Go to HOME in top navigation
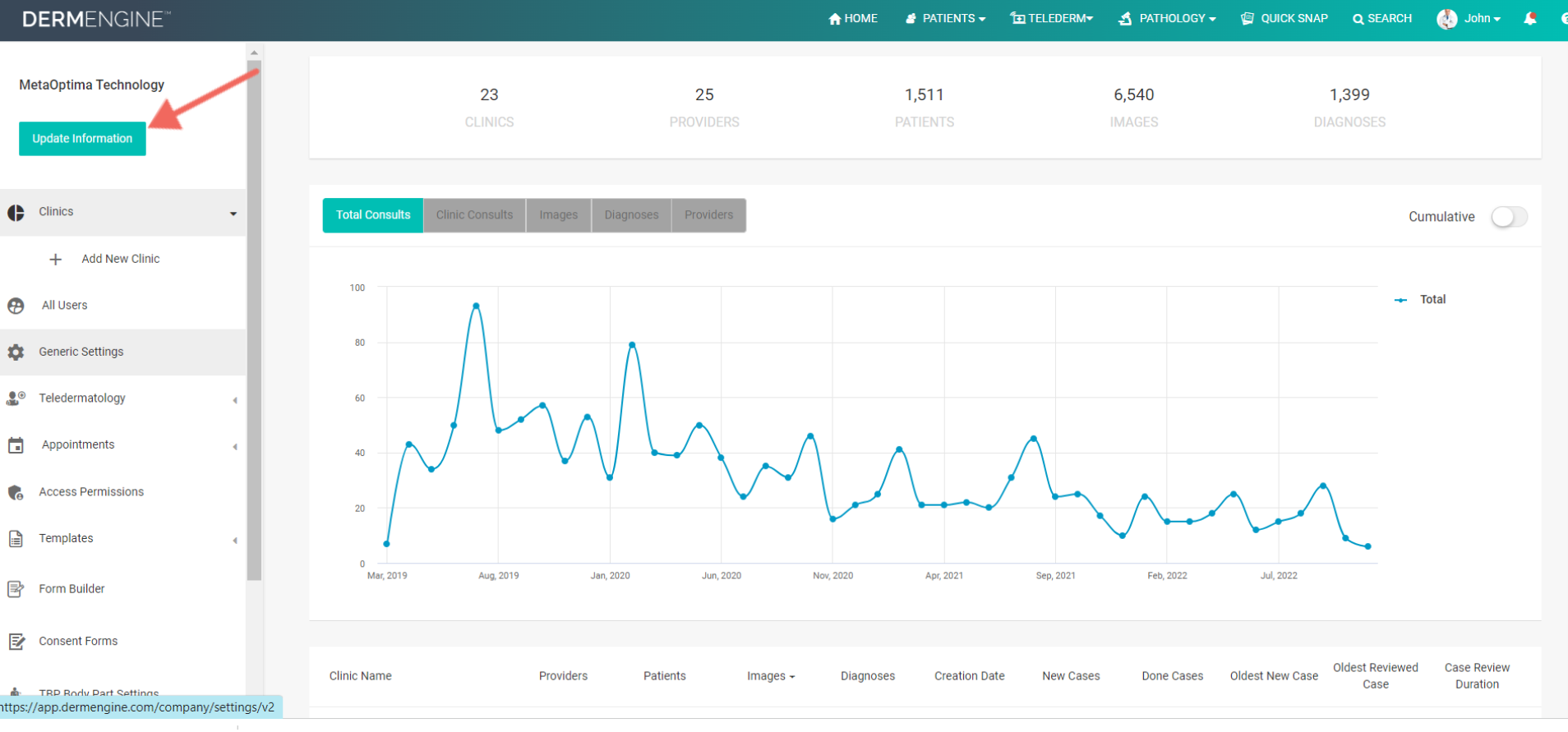The height and width of the screenshot is (732, 1568). pos(853,19)
